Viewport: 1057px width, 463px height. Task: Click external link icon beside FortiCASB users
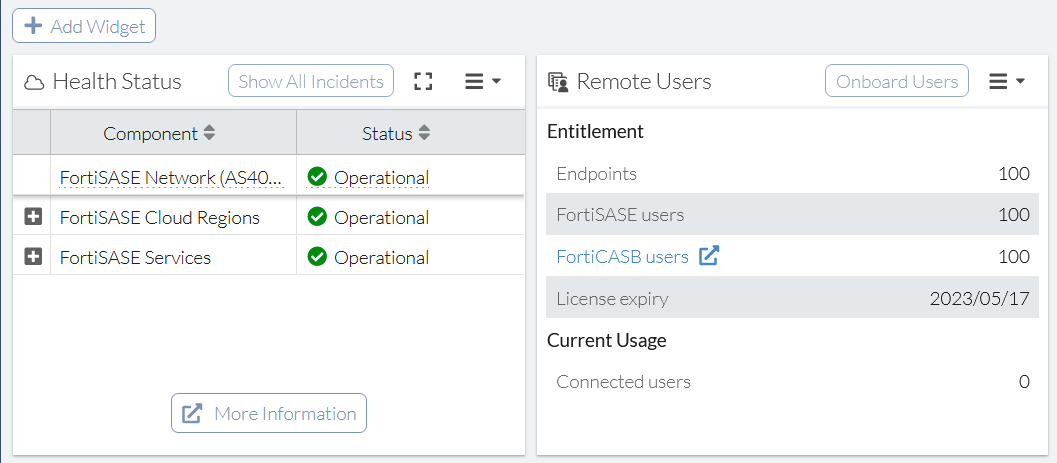708,256
